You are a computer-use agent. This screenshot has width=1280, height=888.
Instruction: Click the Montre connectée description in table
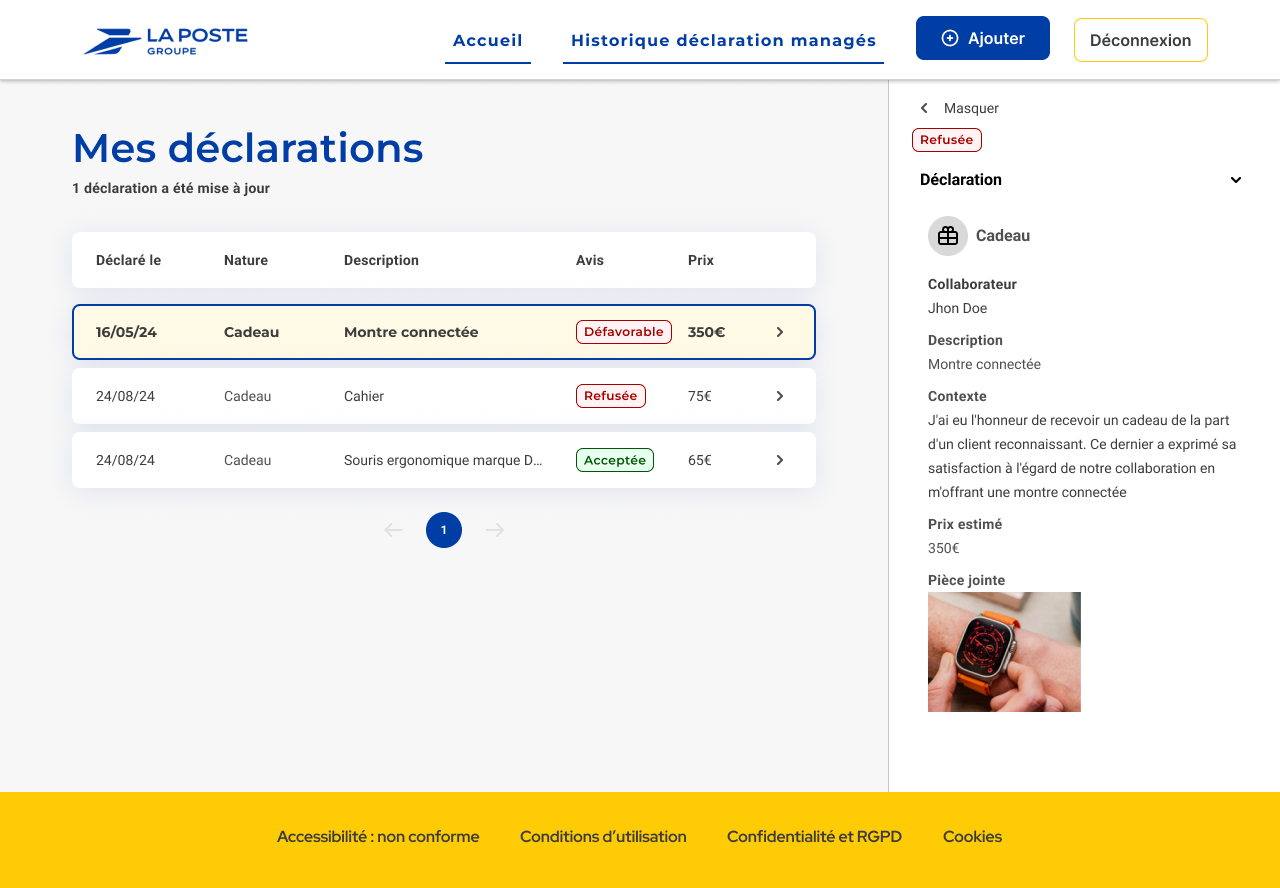pyautogui.click(x=411, y=332)
